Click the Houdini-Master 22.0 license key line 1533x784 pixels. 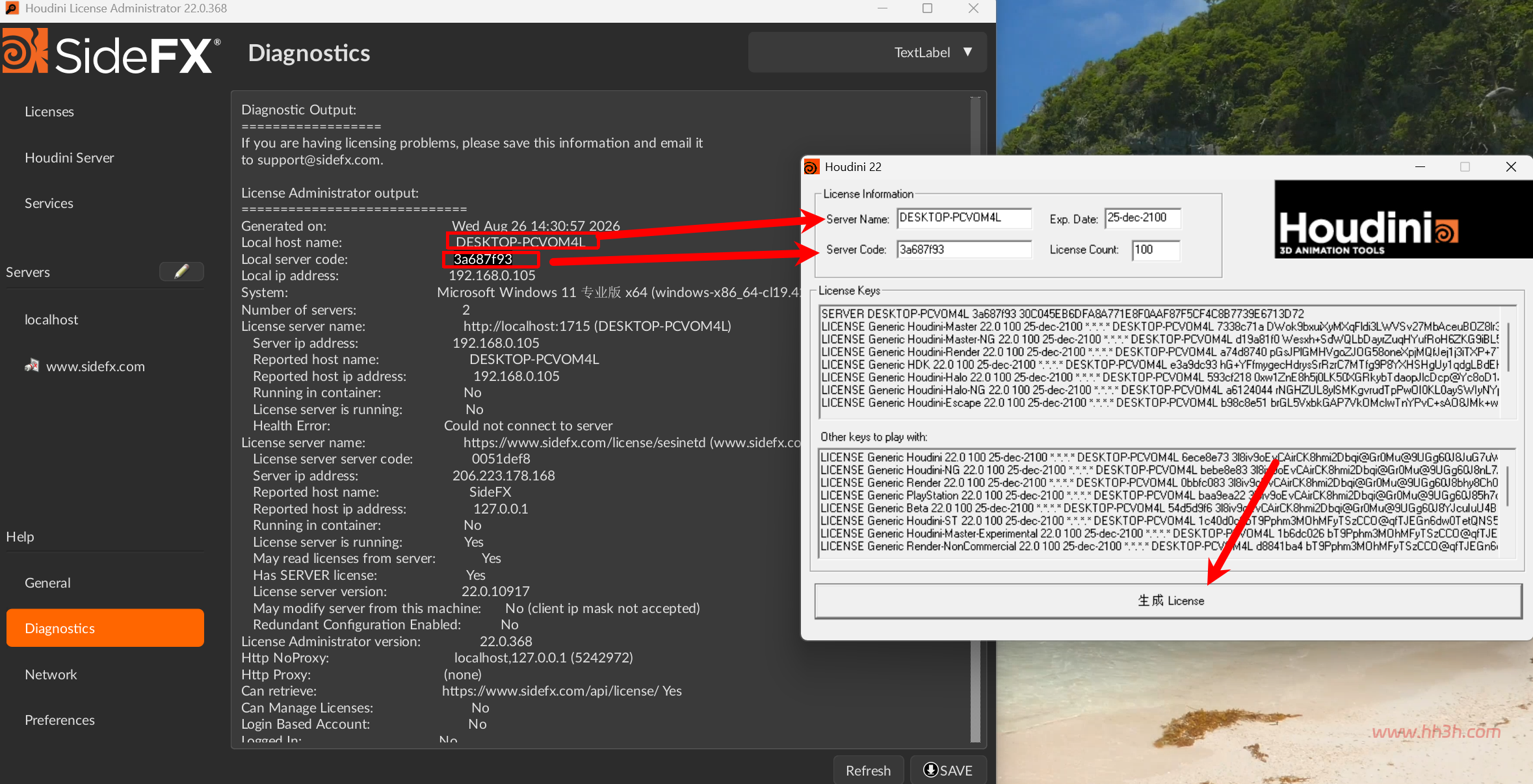(1160, 326)
